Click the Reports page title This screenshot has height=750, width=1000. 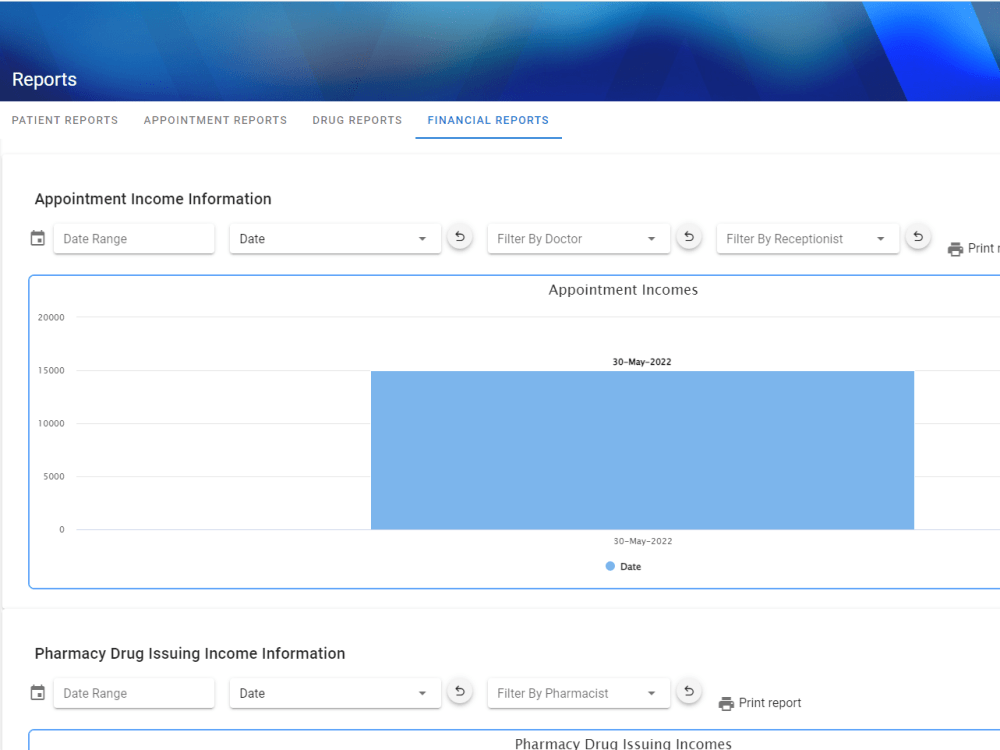tap(44, 80)
